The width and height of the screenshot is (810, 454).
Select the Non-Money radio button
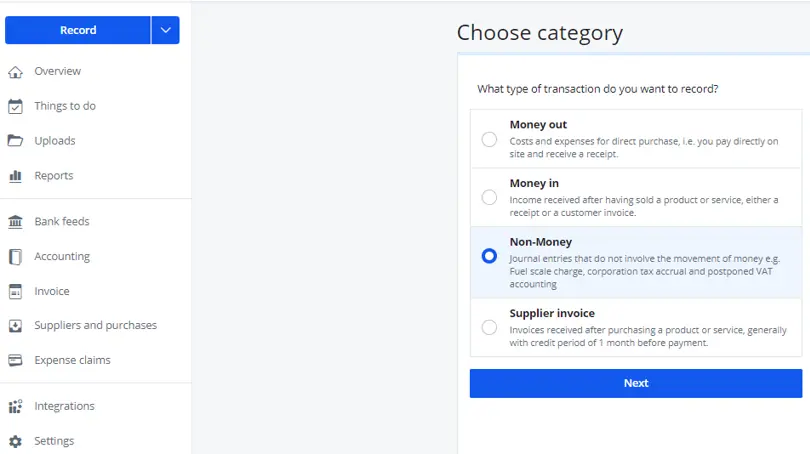489,256
